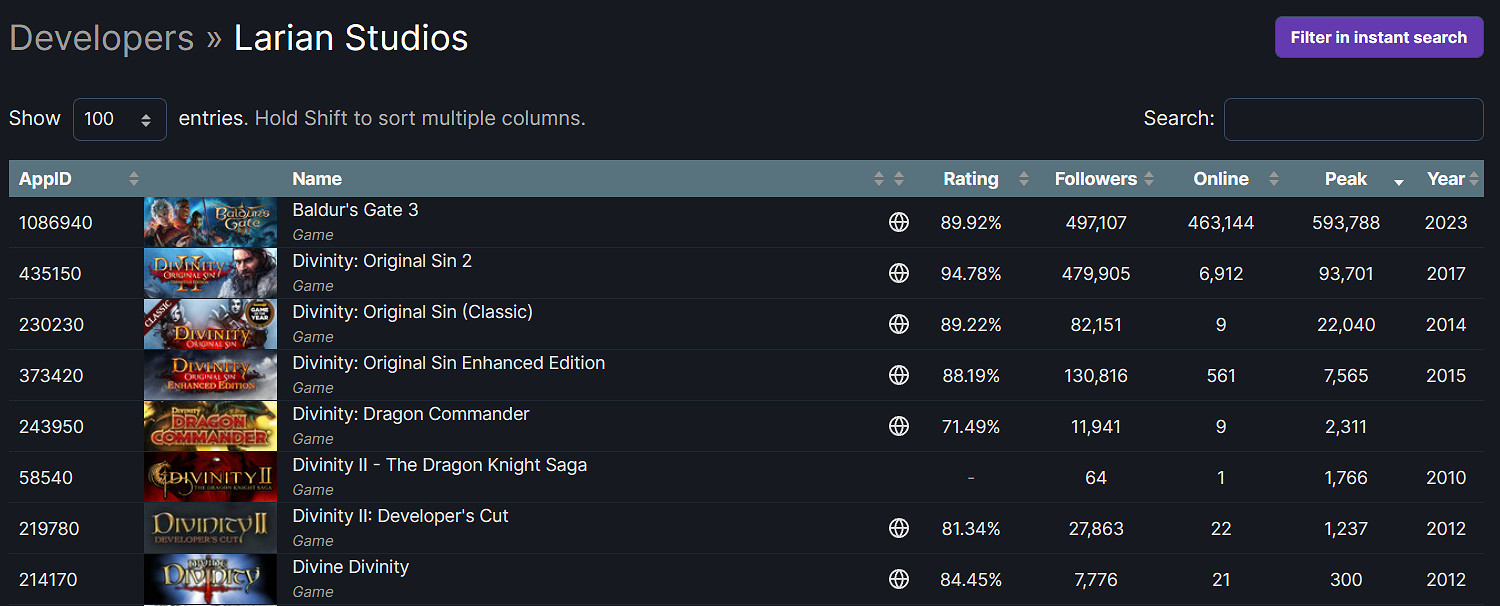Click the globe icon for Divinity: Original Sin 2
This screenshot has width=1500, height=606.
click(899, 273)
